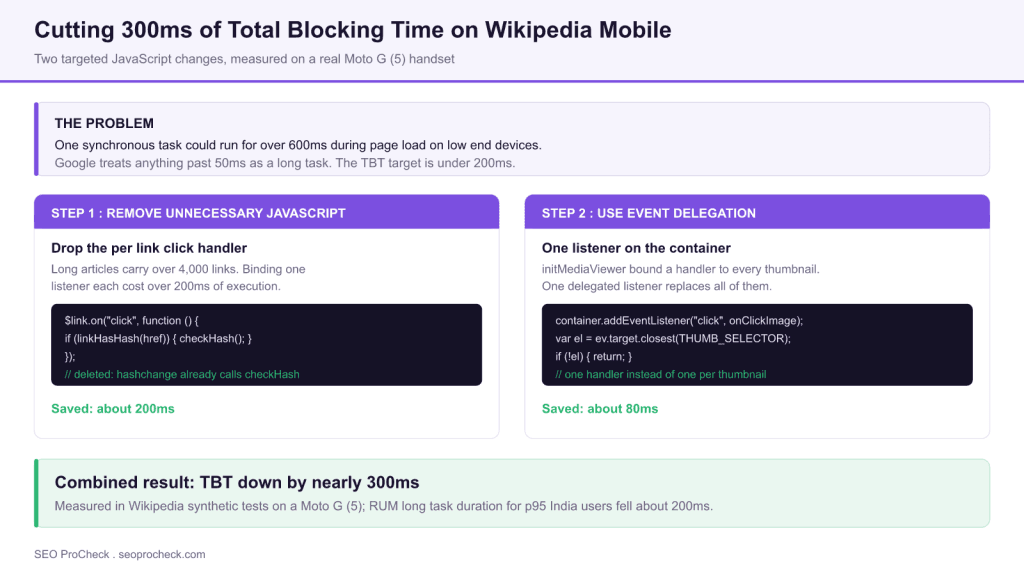
Task: Click Saved: about 200ms label
Action: click(113, 409)
